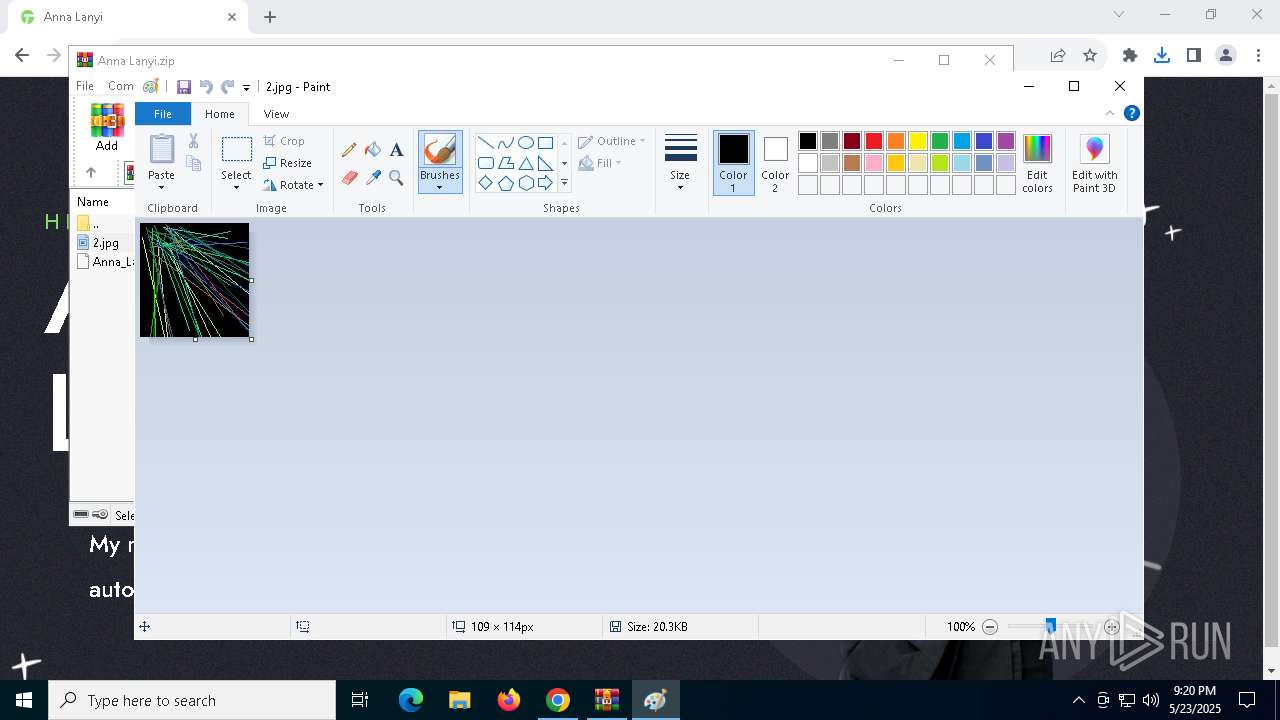Choose the Line shape
The width and height of the screenshot is (1280, 720).
pos(486,143)
